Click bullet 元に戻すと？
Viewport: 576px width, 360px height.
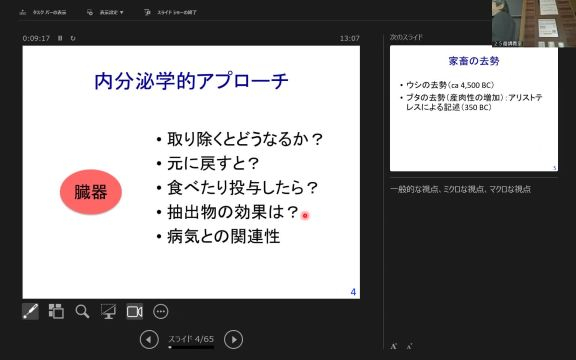[x=213, y=163]
